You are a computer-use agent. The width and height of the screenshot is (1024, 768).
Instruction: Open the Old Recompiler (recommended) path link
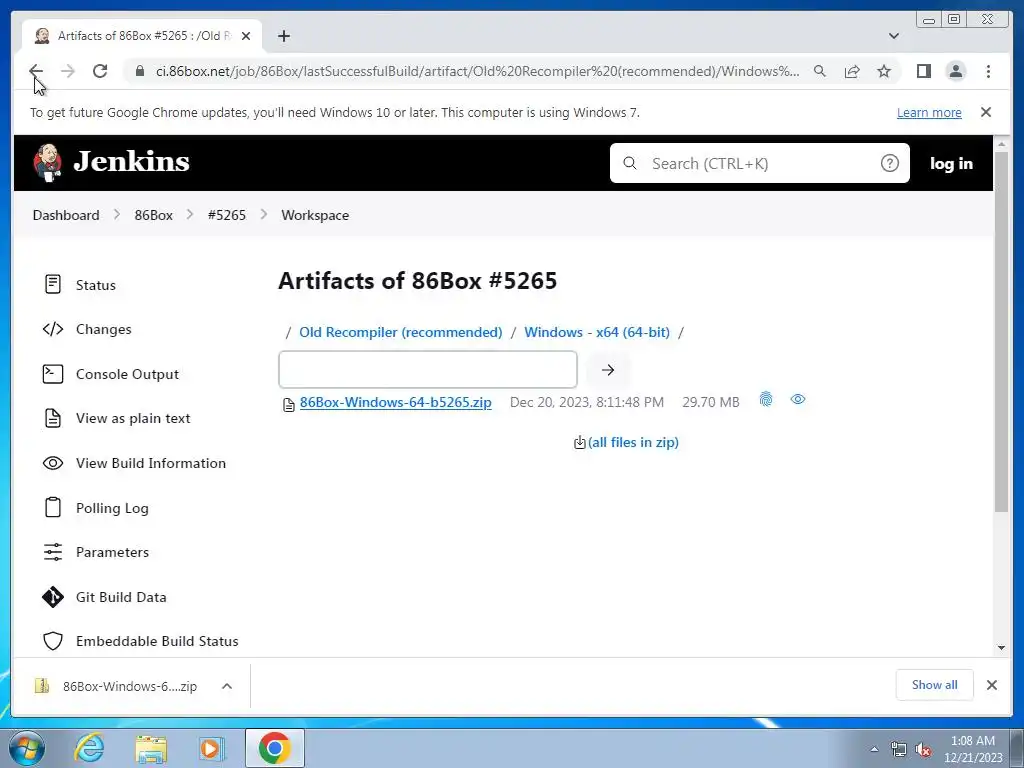[400, 332]
